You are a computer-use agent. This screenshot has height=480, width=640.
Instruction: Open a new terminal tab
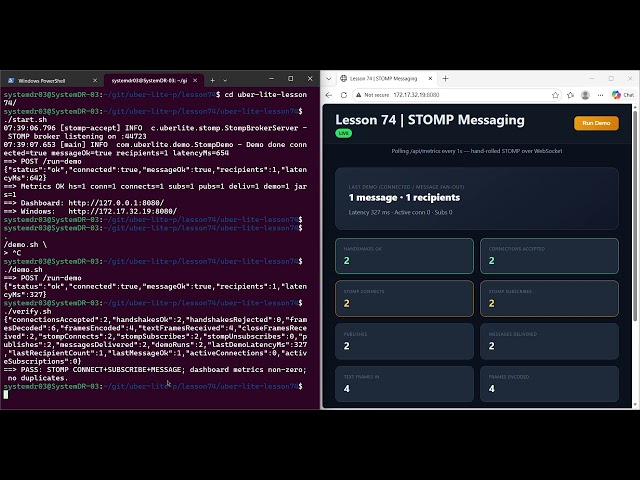coord(212,80)
